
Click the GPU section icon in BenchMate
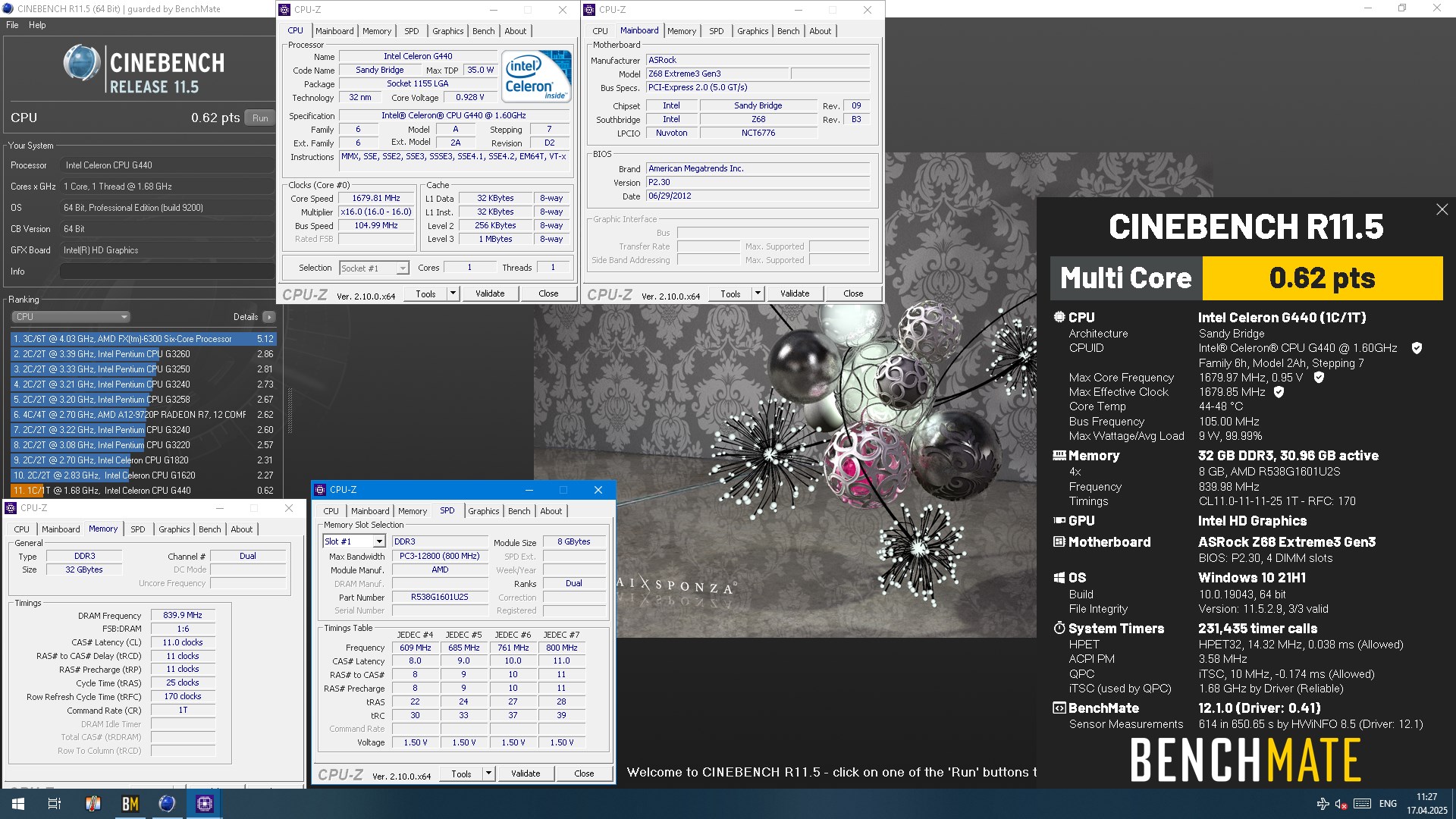(1059, 521)
